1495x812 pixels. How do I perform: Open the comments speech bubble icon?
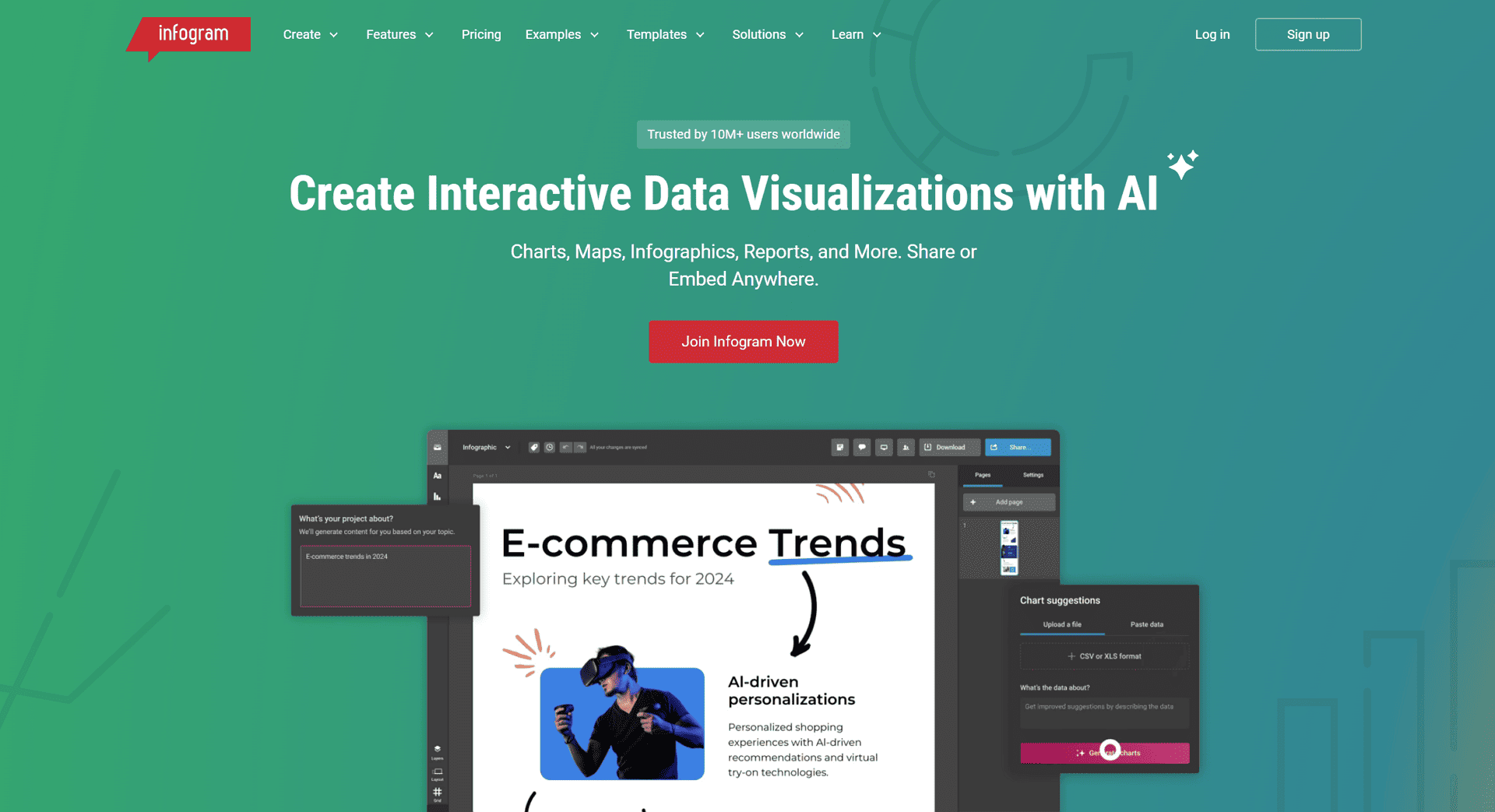[862, 448]
